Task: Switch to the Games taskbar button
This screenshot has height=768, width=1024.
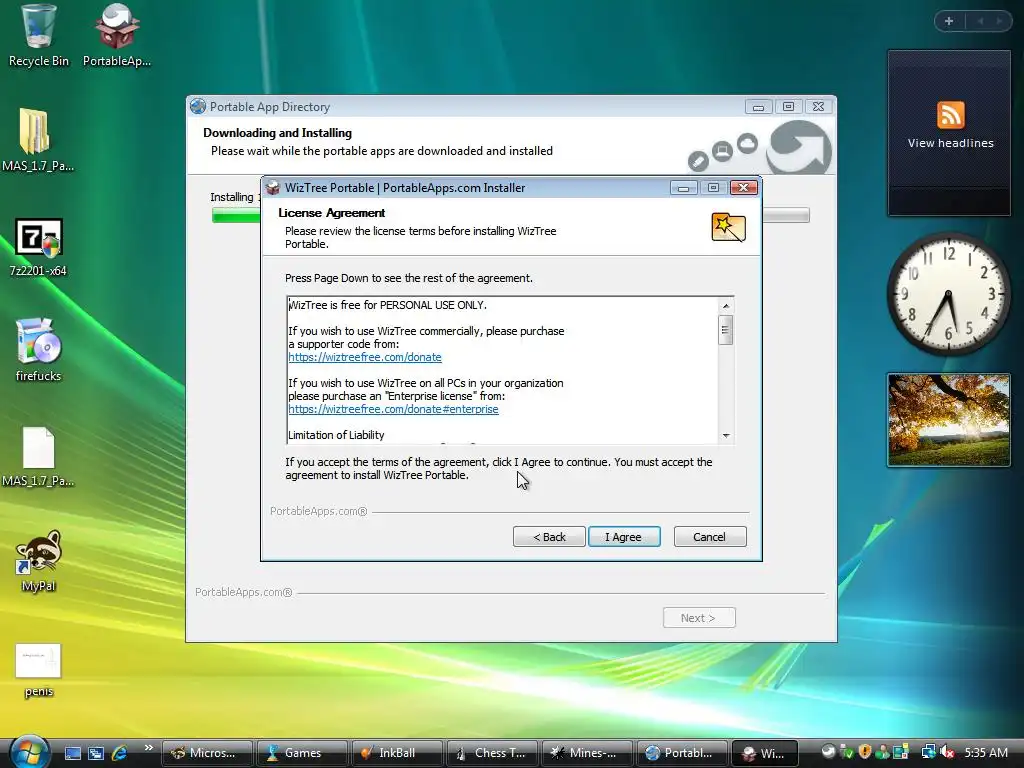Action: click(x=302, y=753)
